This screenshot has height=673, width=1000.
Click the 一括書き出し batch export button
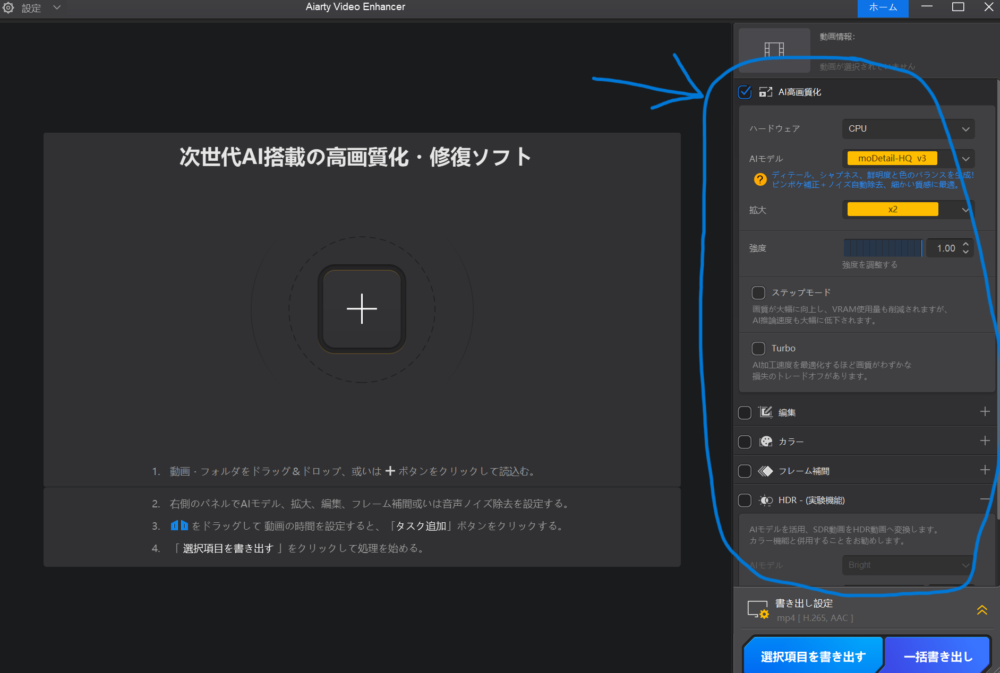(x=937, y=657)
